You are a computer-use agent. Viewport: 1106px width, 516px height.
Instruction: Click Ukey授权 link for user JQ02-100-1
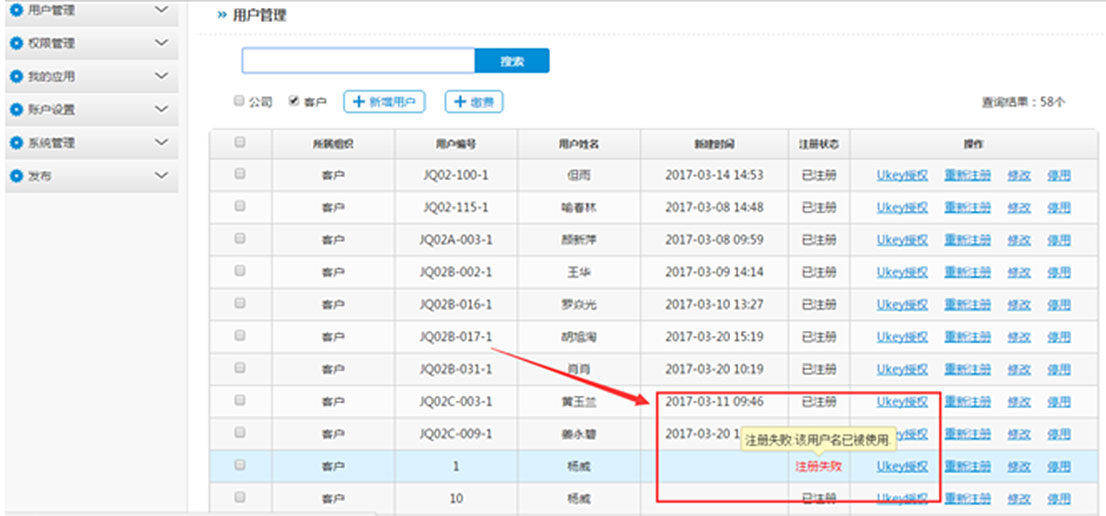click(x=902, y=175)
